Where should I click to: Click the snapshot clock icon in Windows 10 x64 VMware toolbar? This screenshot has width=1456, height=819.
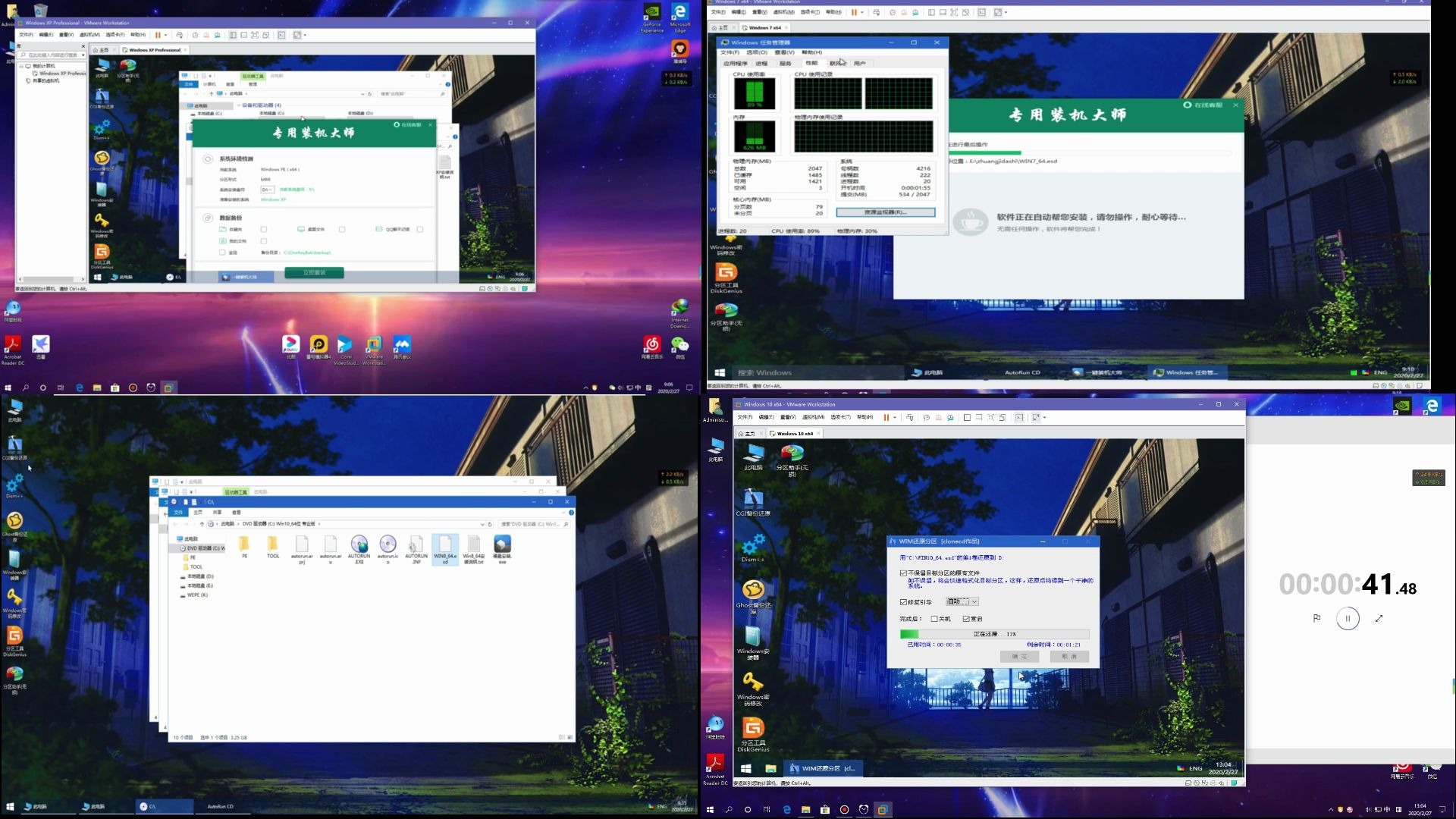click(926, 417)
